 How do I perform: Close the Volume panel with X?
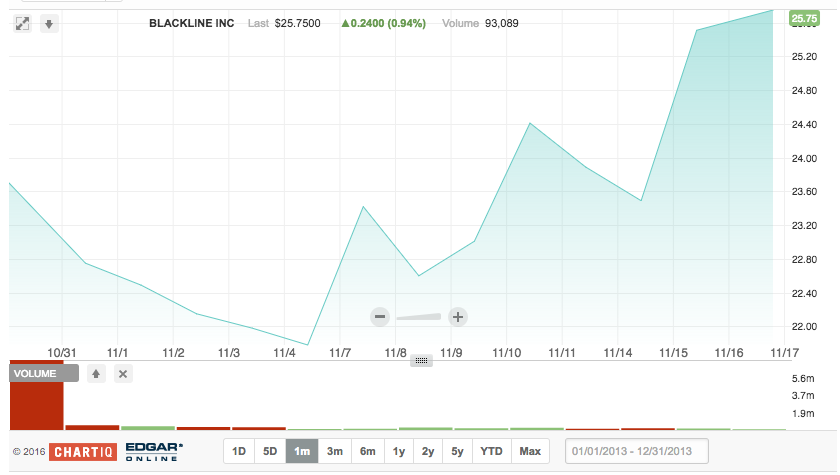[x=123, y=374]
